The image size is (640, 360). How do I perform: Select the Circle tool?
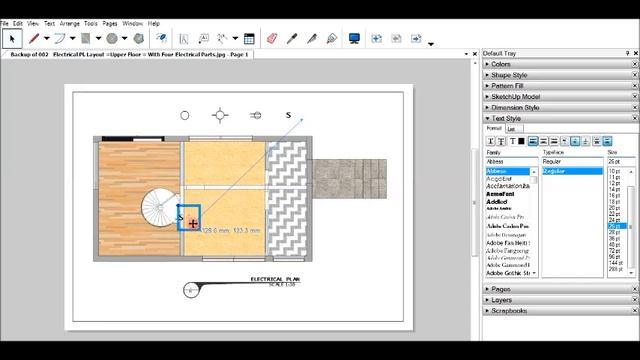pyautogui.click(x=112, y=39)
